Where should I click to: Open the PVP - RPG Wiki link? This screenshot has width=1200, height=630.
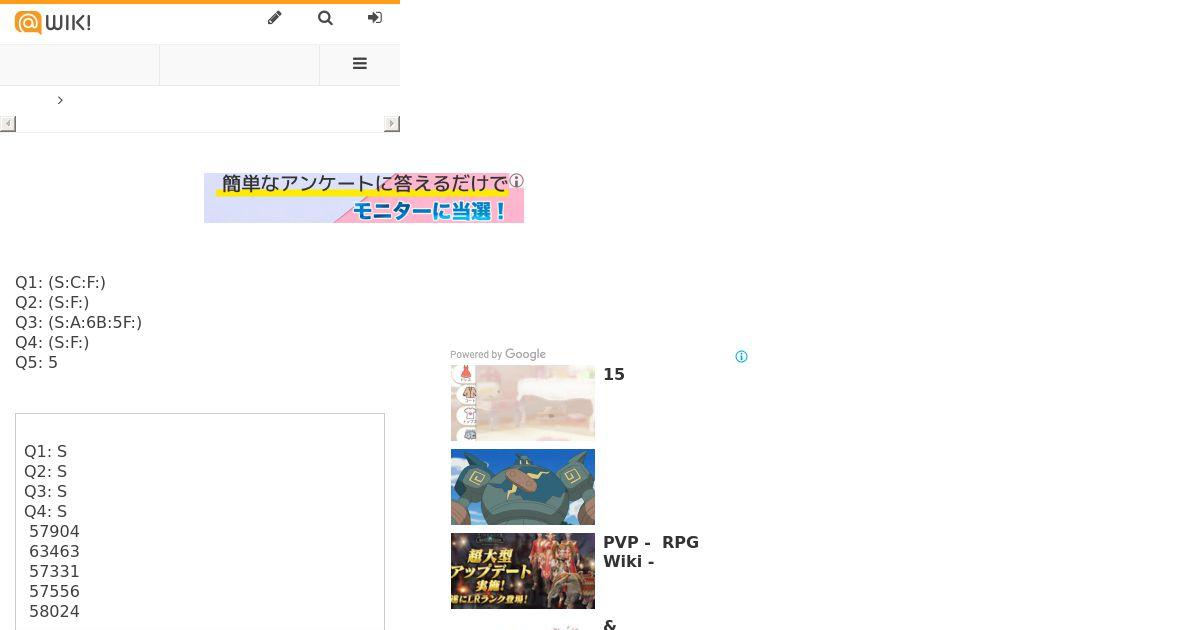(651, 552)
